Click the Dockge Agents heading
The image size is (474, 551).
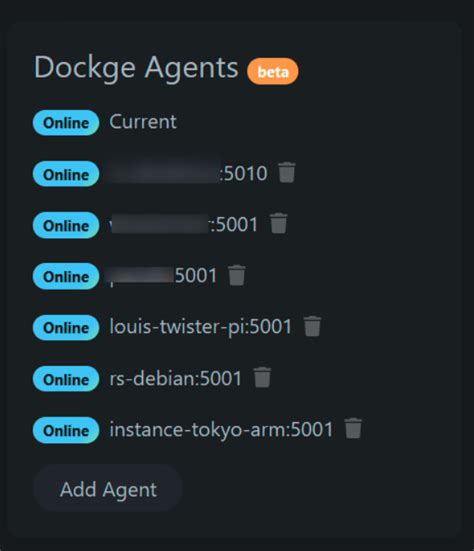tap(136, 68)
